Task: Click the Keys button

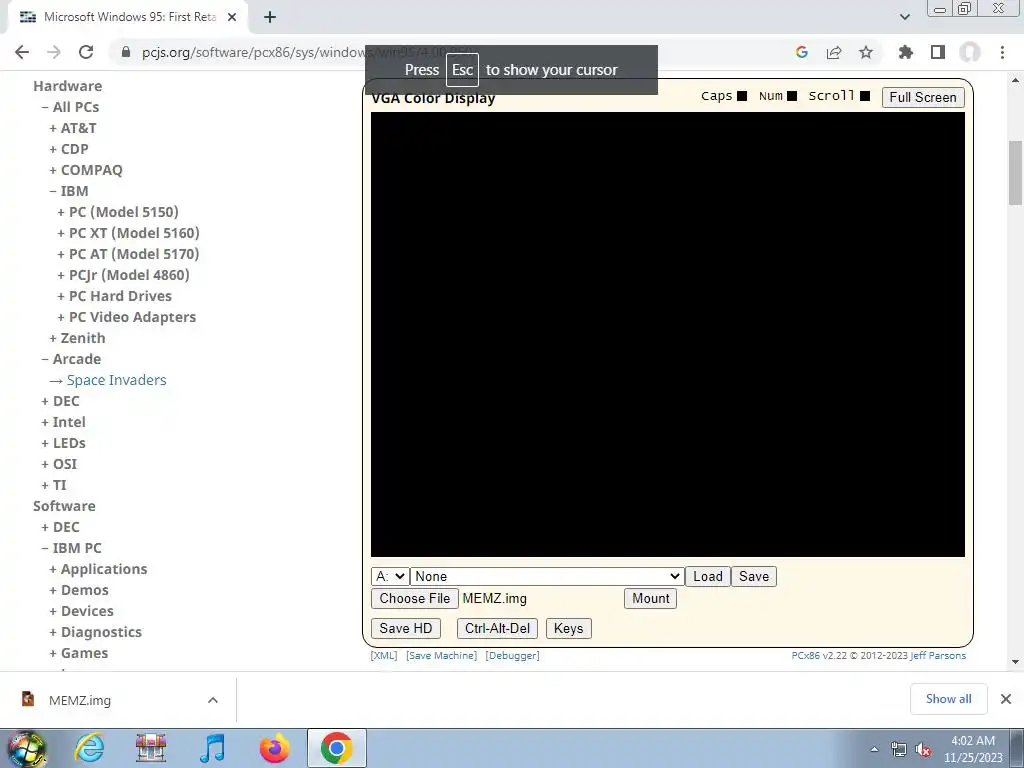Action: 568,629
